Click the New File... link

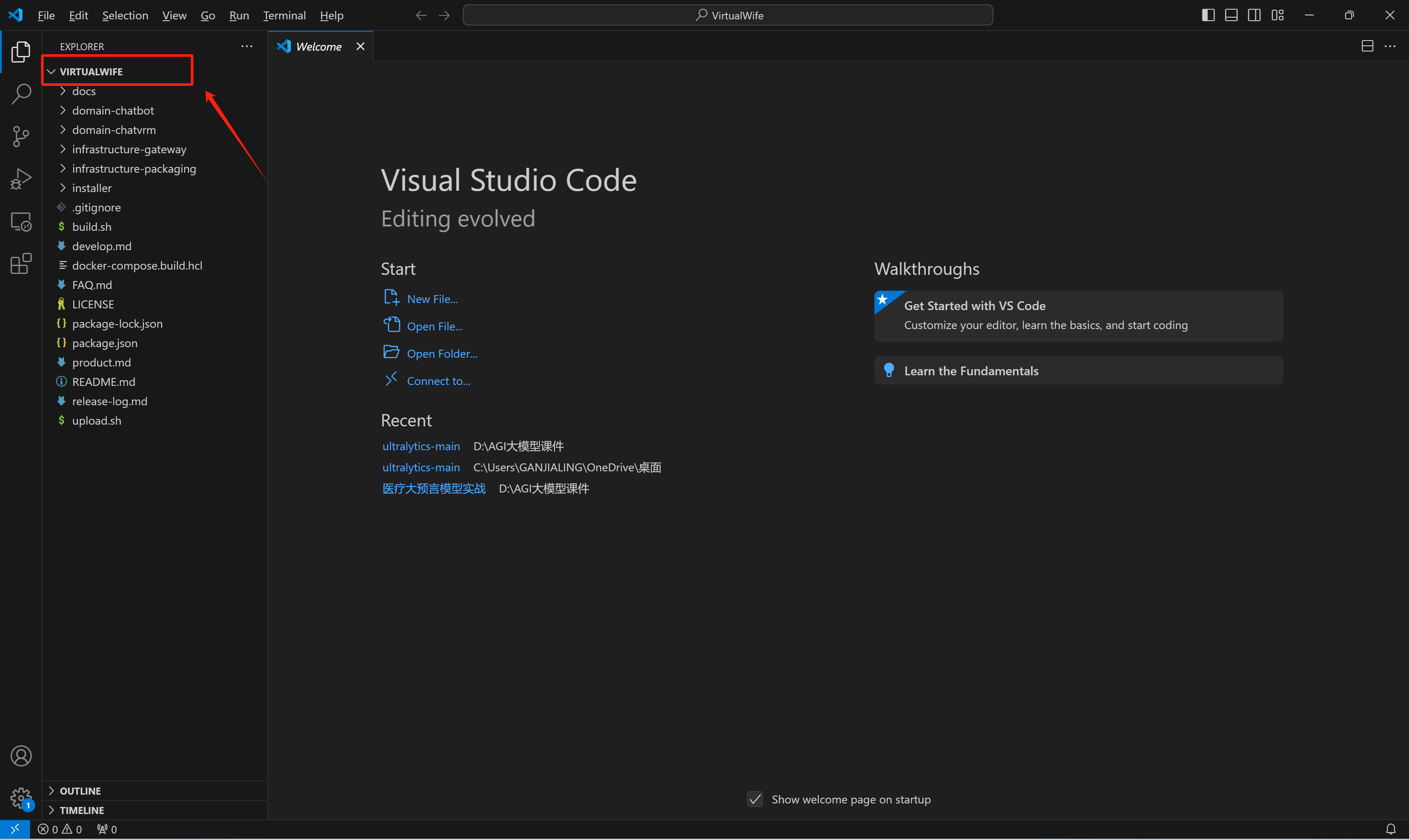[432, 299]
